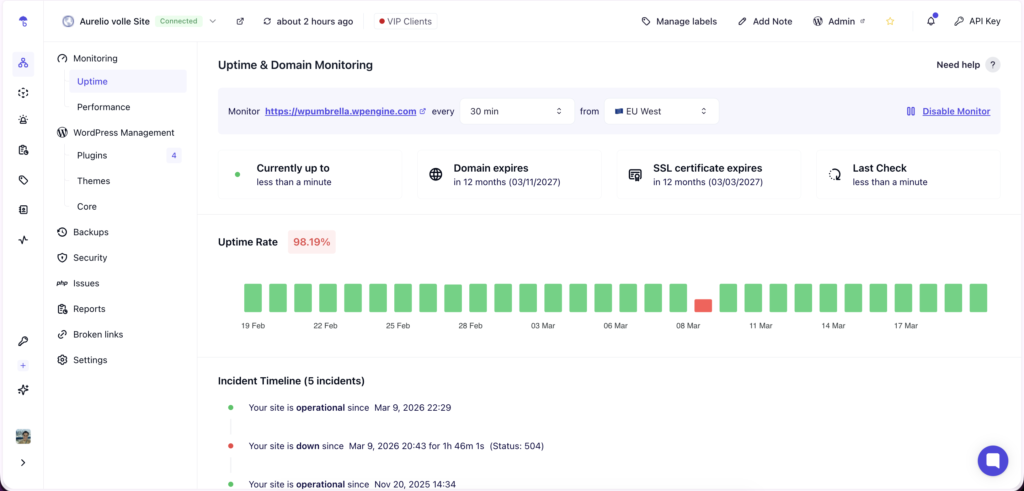Click the notification bell icon

pos(931,21)
